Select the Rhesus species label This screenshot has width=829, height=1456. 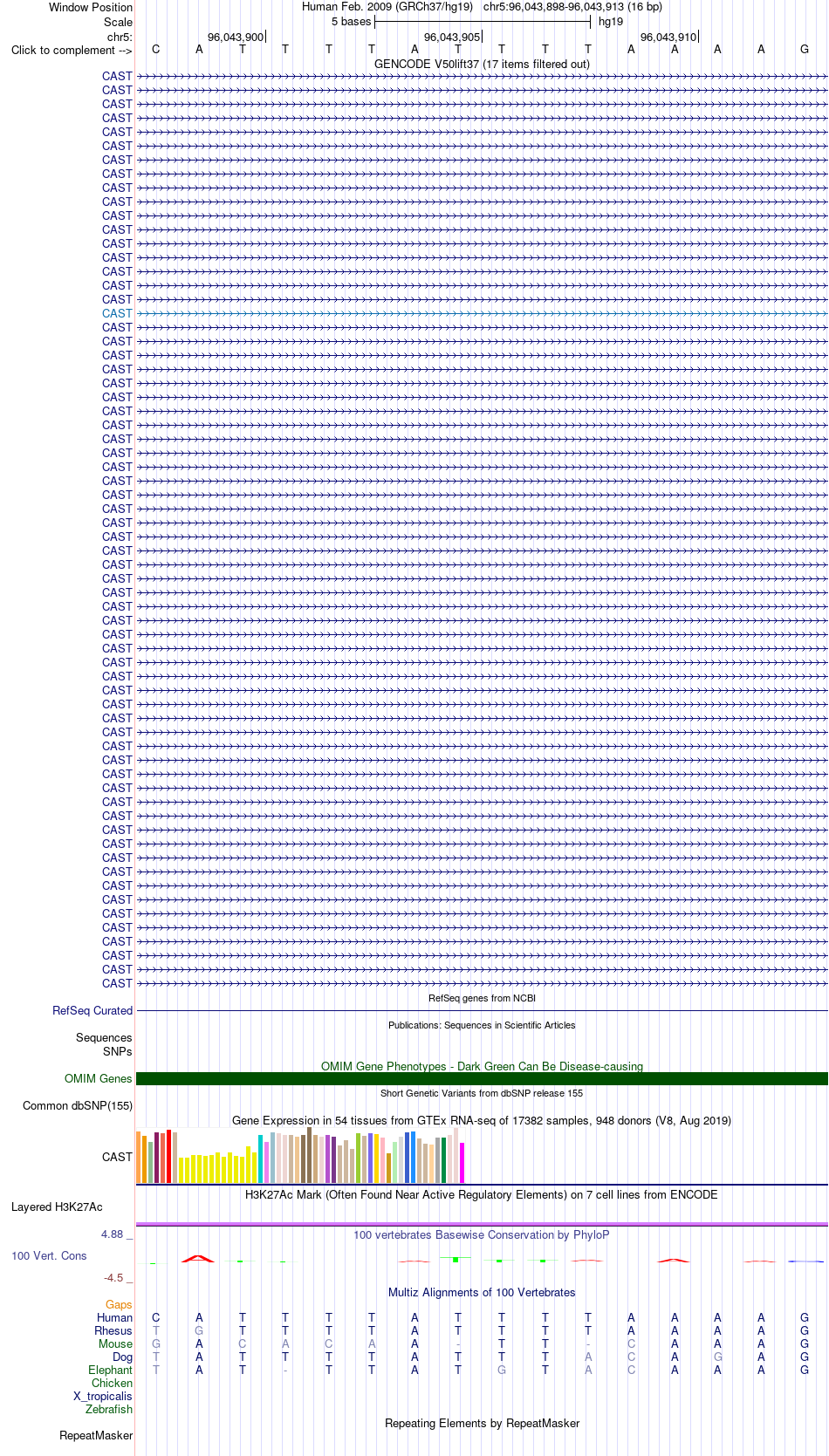coord(113,1330)
